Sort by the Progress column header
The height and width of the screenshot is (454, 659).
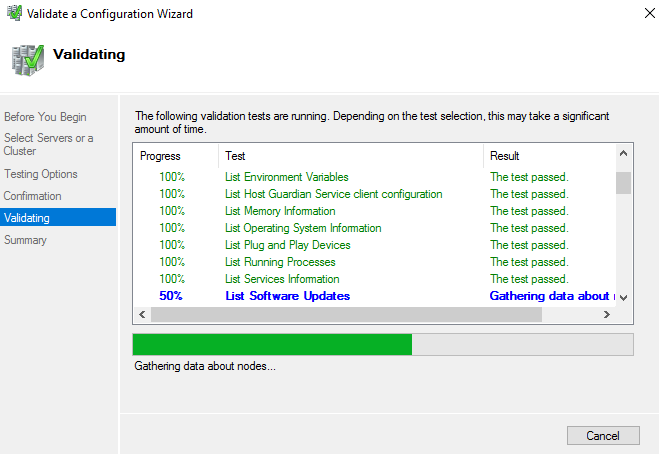coord(160,156)
